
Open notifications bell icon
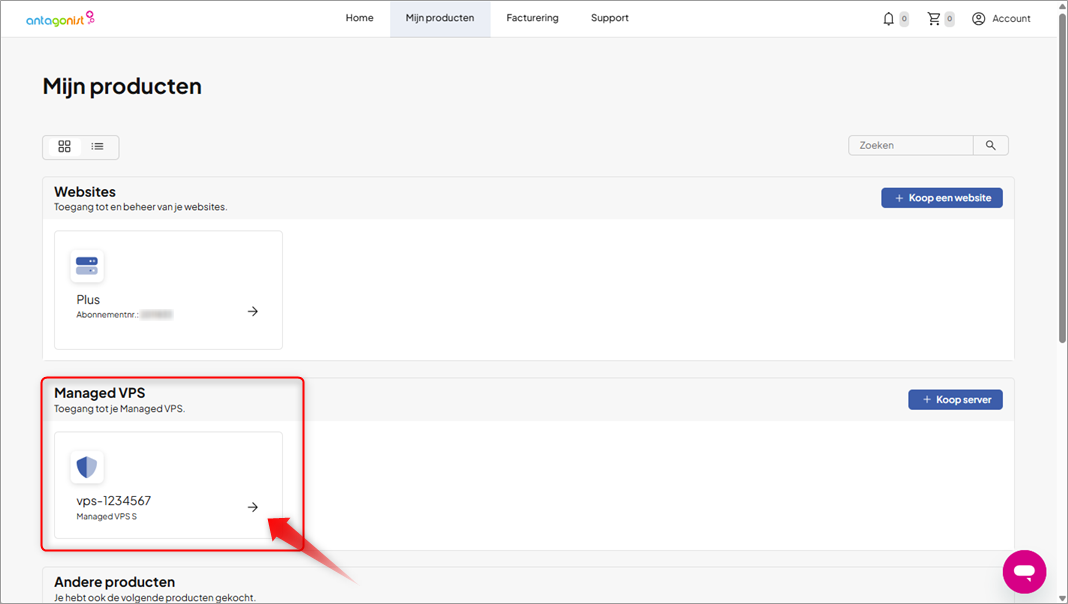pyautogui.click(x=888, y=19)
